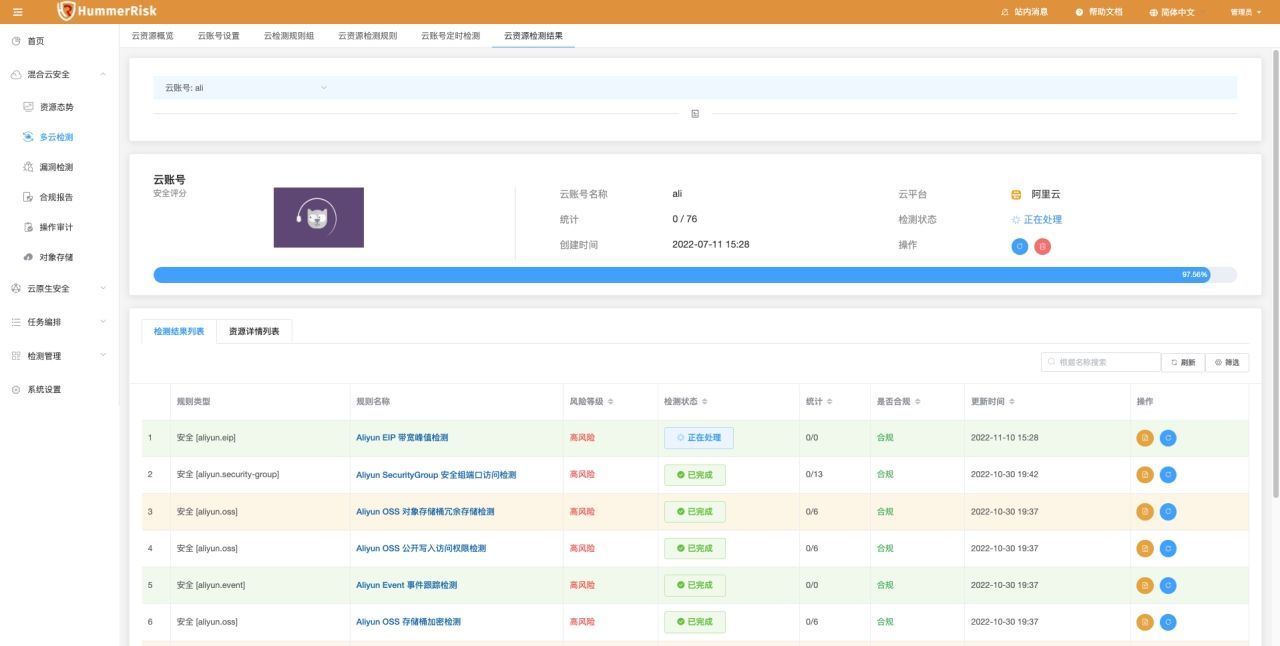Open the 云账号: ali dropdown
This screenshot has width=1280, height=646.
point(246,88)
